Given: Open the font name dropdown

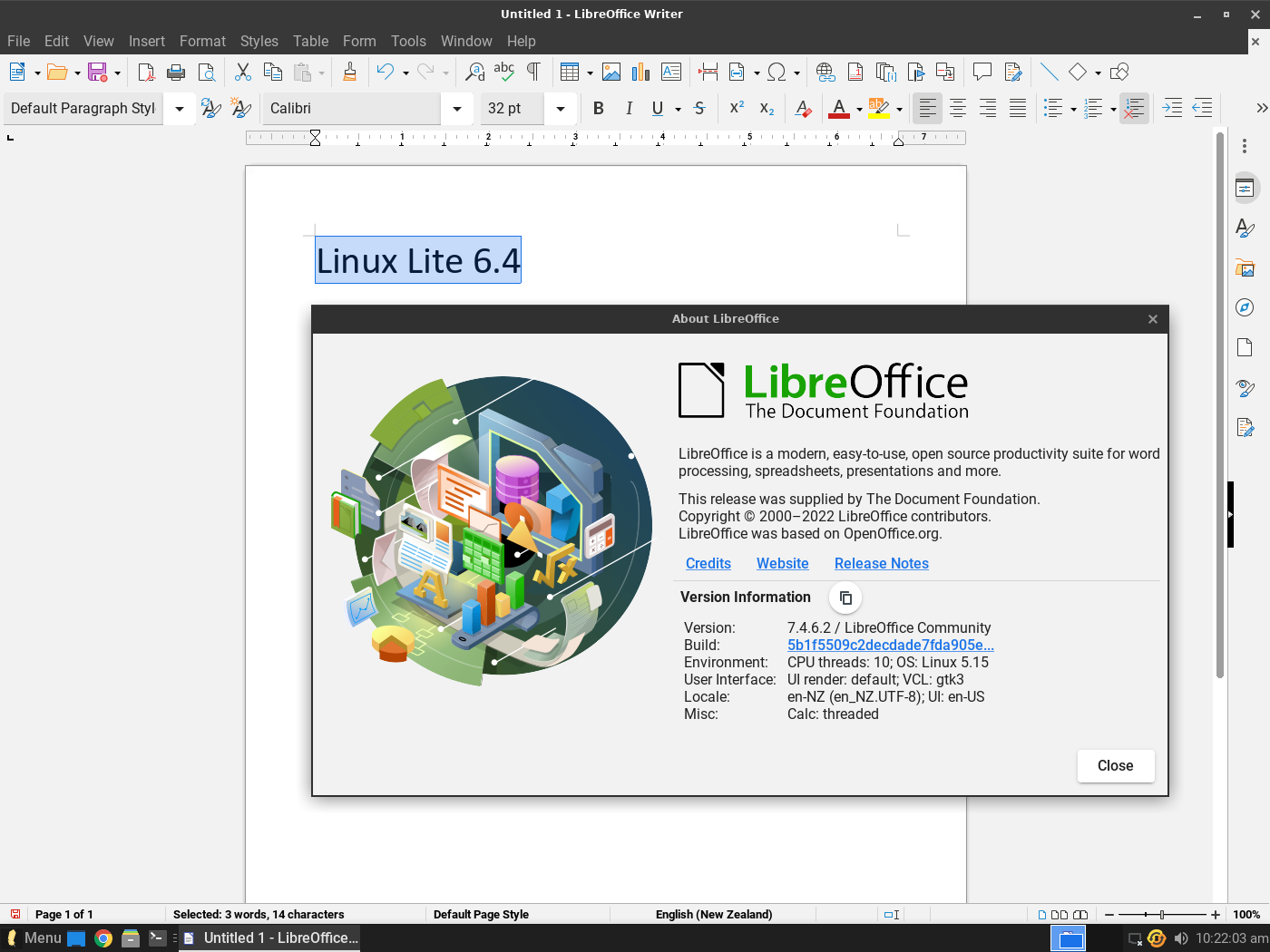Looking at the screenshot, I should [457, 108].
